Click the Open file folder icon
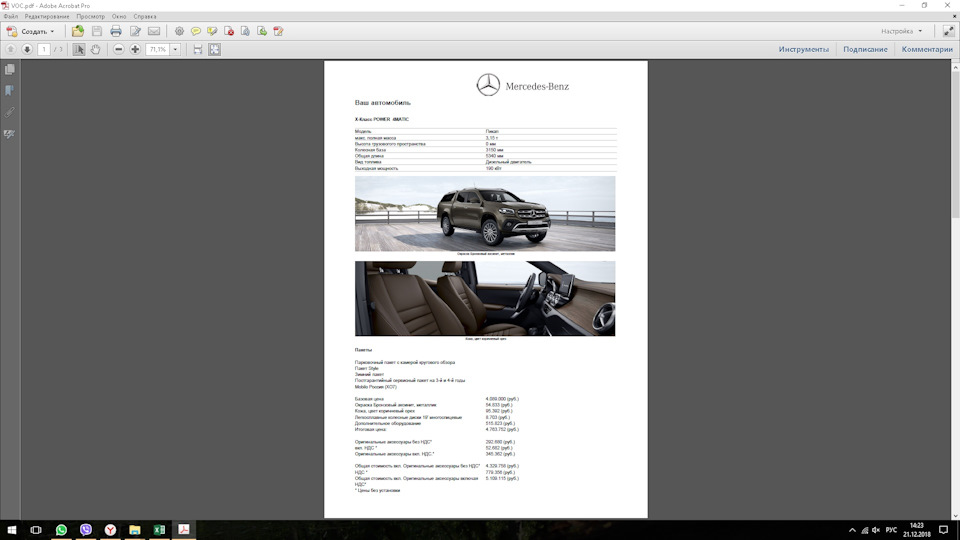Image resolution: width=960 pixels, height=540 pixels. (78, 31)
